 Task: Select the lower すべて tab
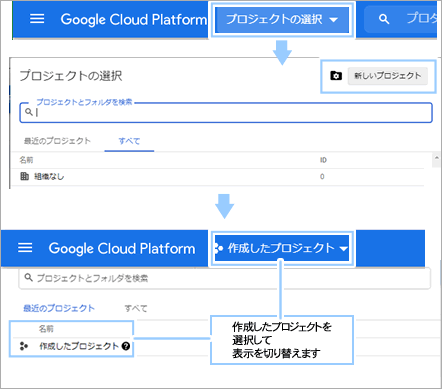point(136,308)
